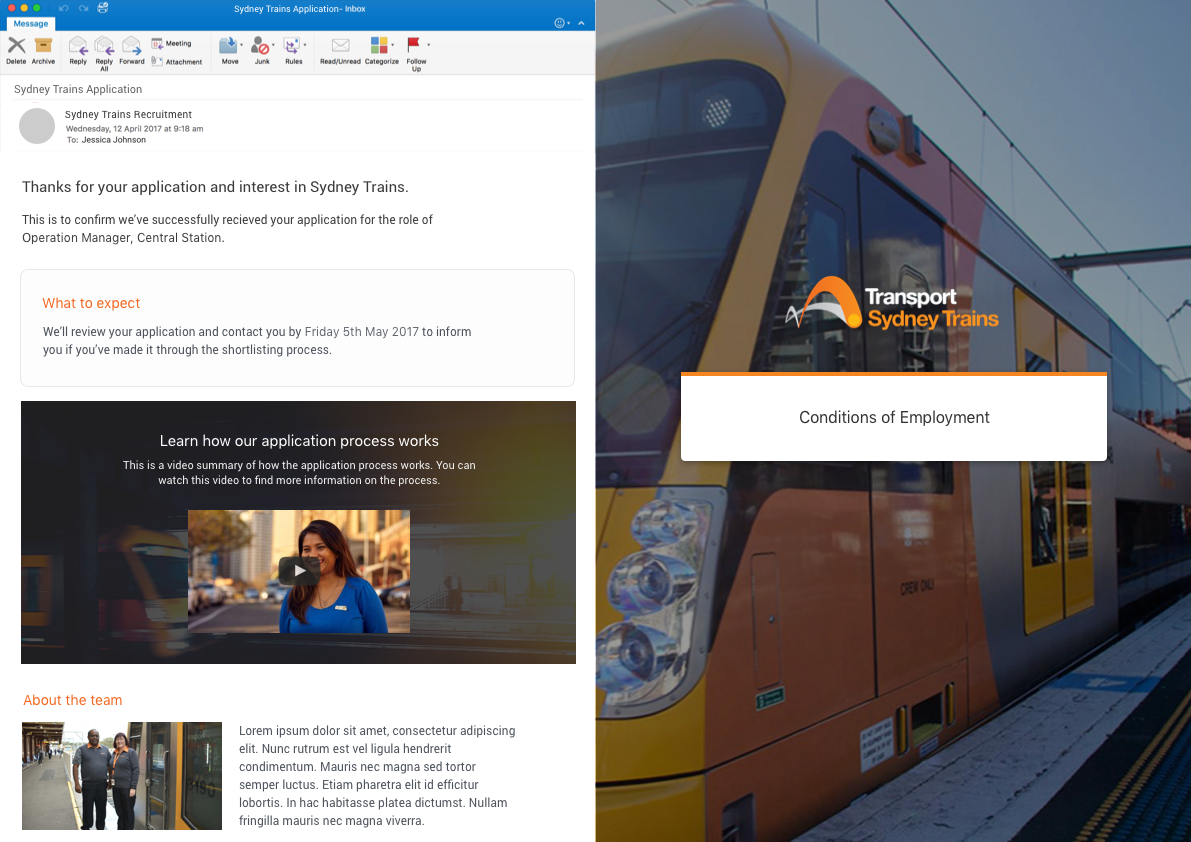
Task: Collapse the ribbon with the chevron
Action: (582, 23)
